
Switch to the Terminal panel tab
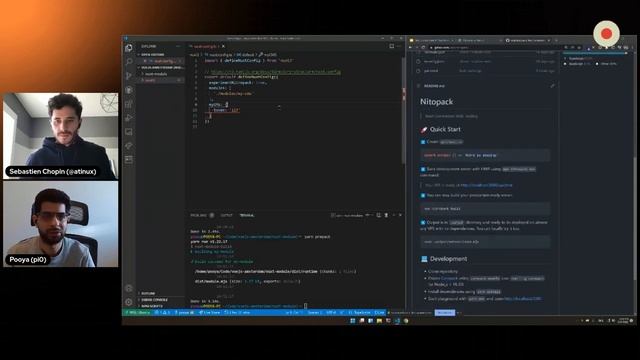(x=247, y=215)
